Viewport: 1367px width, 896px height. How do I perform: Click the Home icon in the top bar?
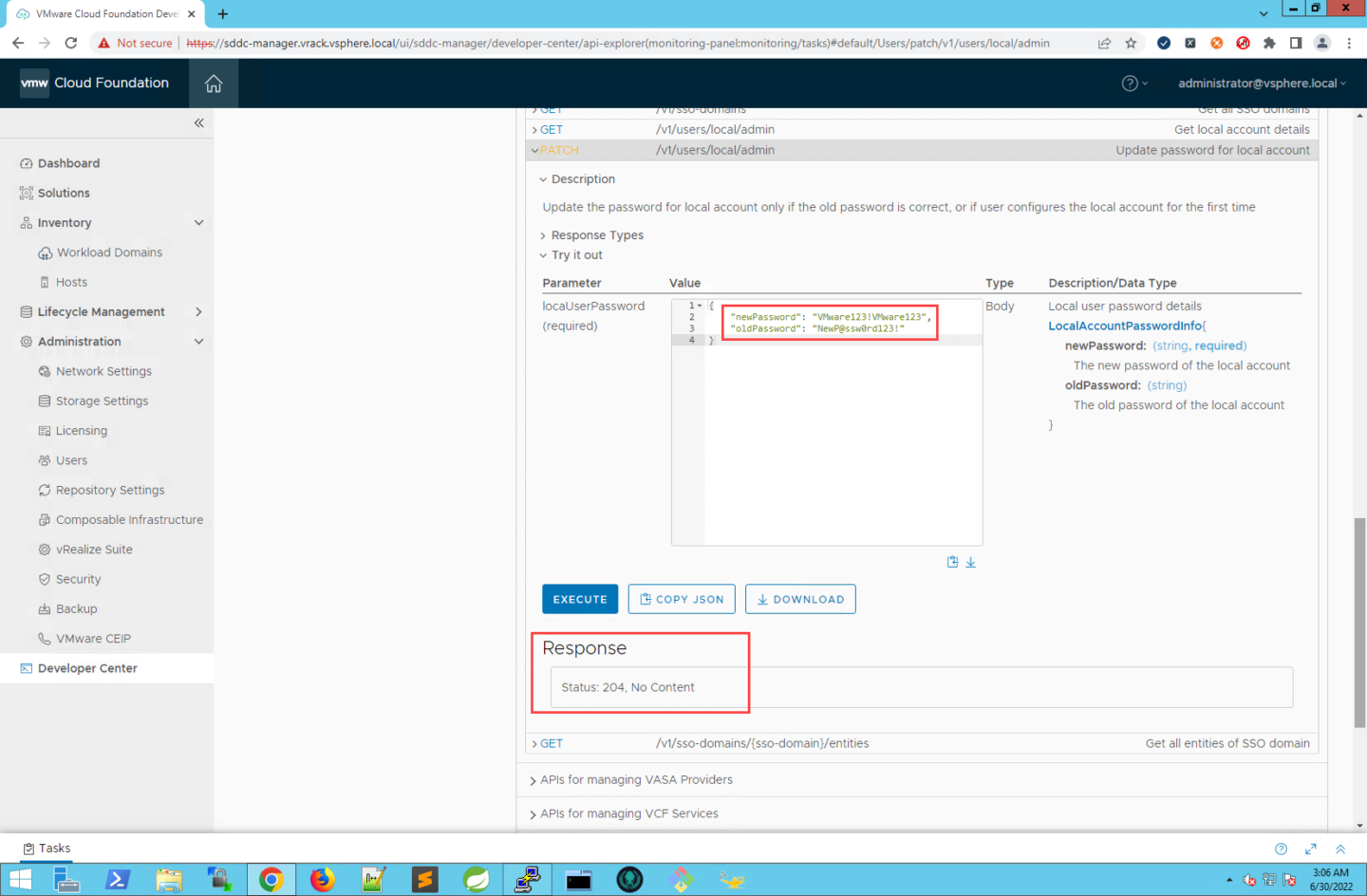214,83
